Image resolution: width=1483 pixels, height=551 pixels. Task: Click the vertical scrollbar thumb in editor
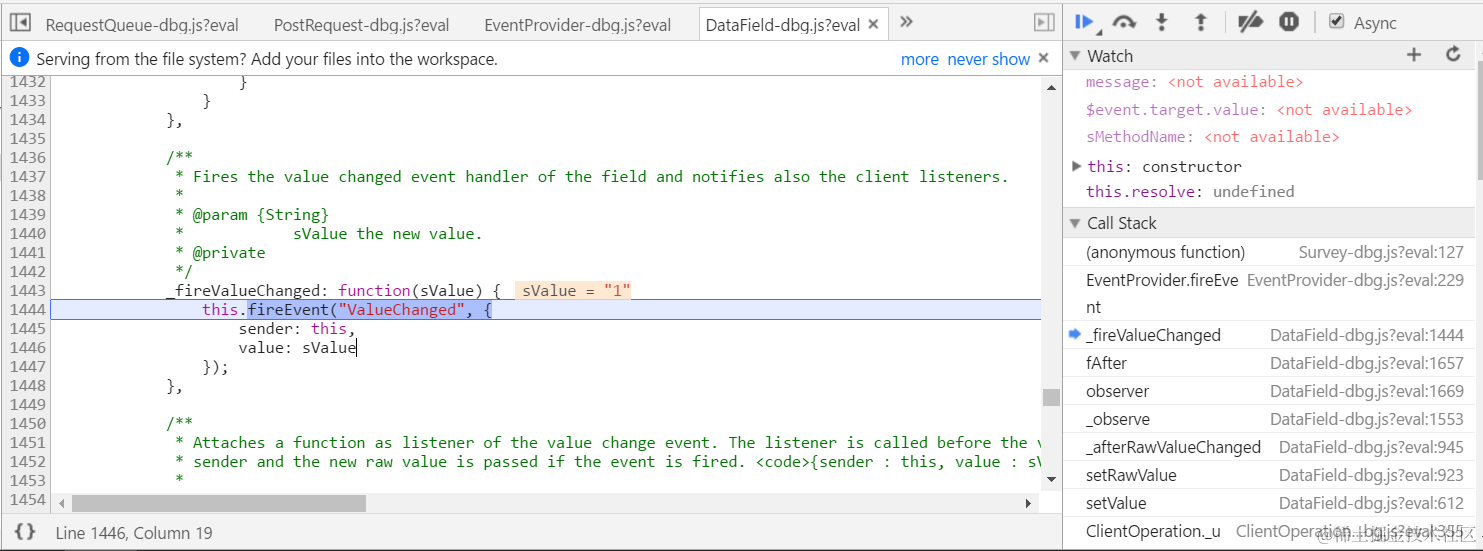1051,397
